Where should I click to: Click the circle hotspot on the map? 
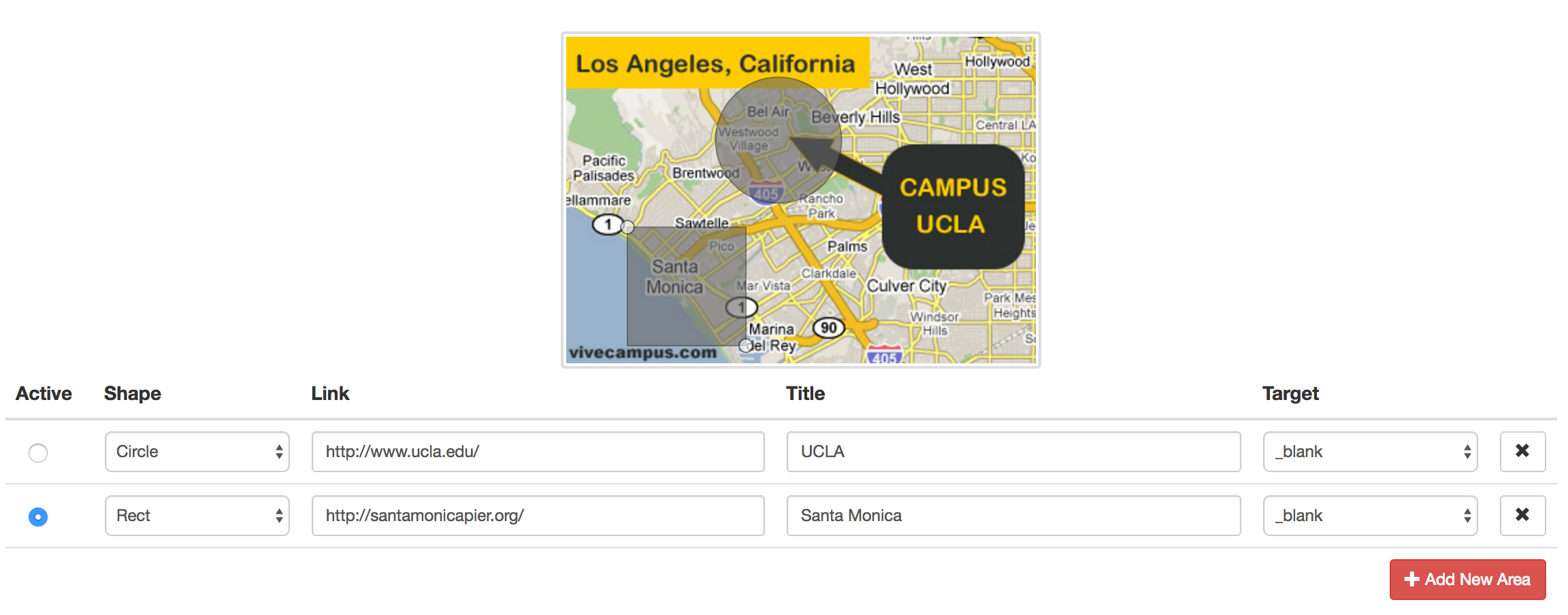coord(778,140)
